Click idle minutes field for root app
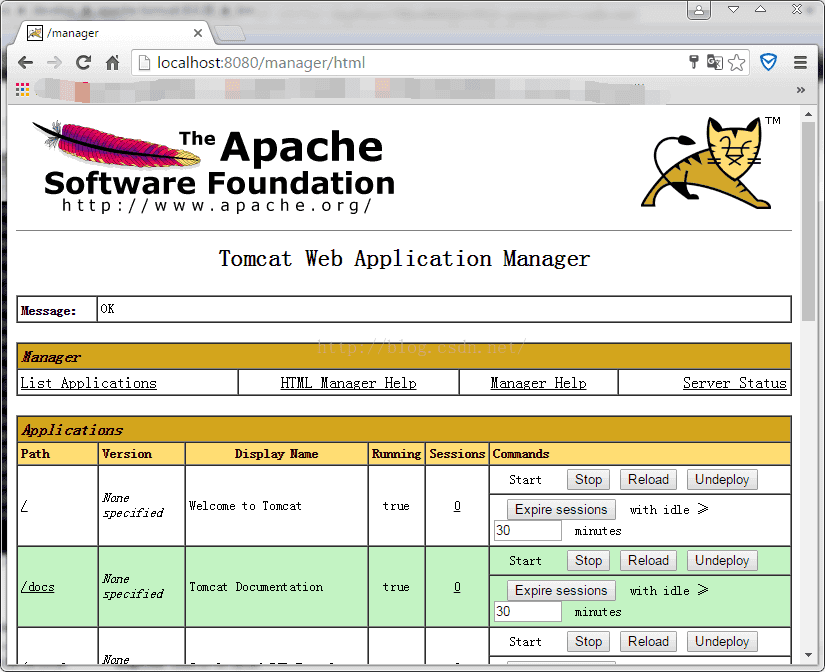 (527, 530)
